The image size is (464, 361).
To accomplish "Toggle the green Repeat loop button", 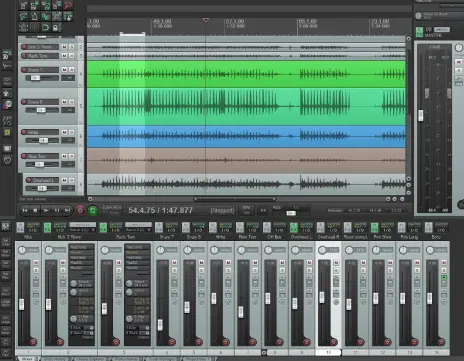I will tap(93, 210).
